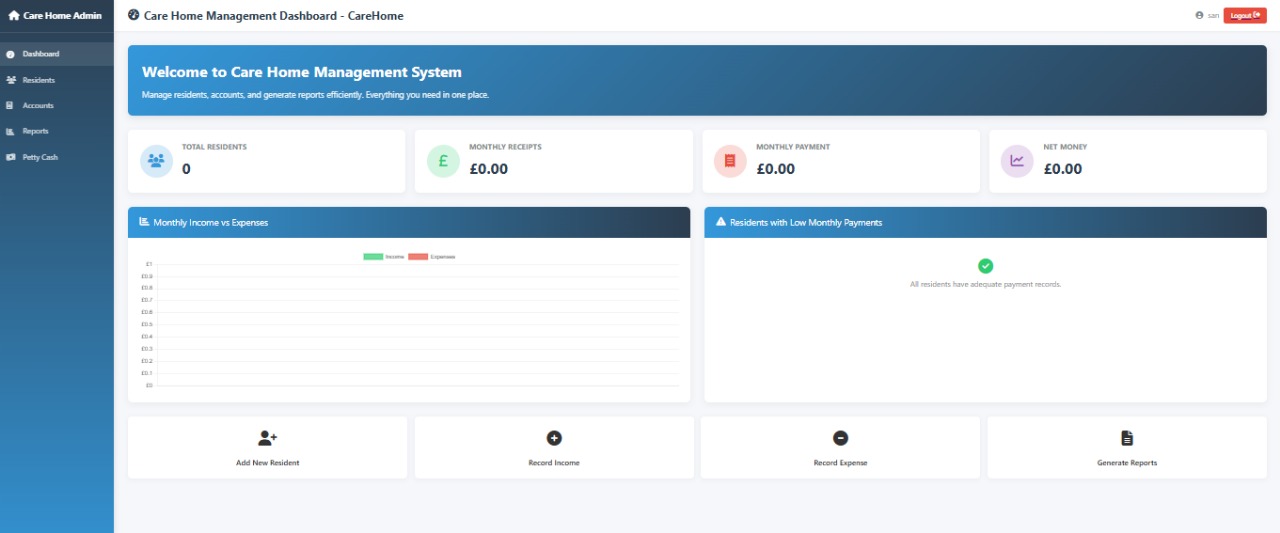The width and height of the screenshot is (1280, 533).
Task: Click the NET MONEY label
Action: (1065, 147)
